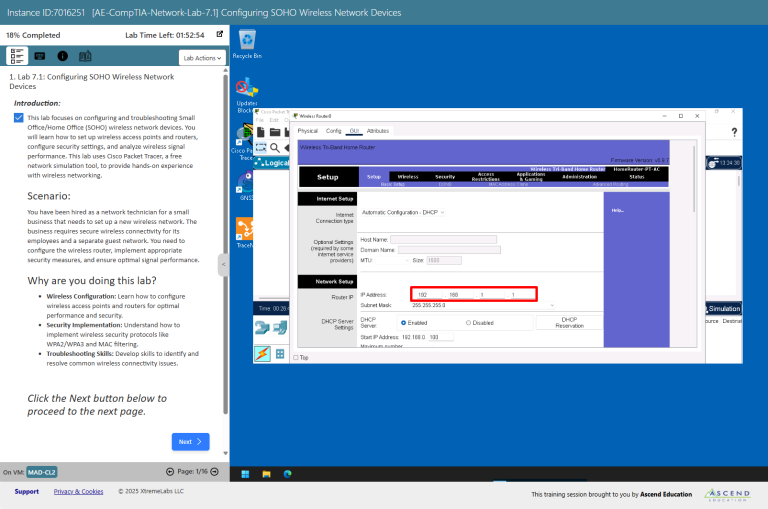Image resolution: width=768 pixels, height=509 pixels.
Task: Open the GNS3 desktop shortcut
Action: point(245,186)
